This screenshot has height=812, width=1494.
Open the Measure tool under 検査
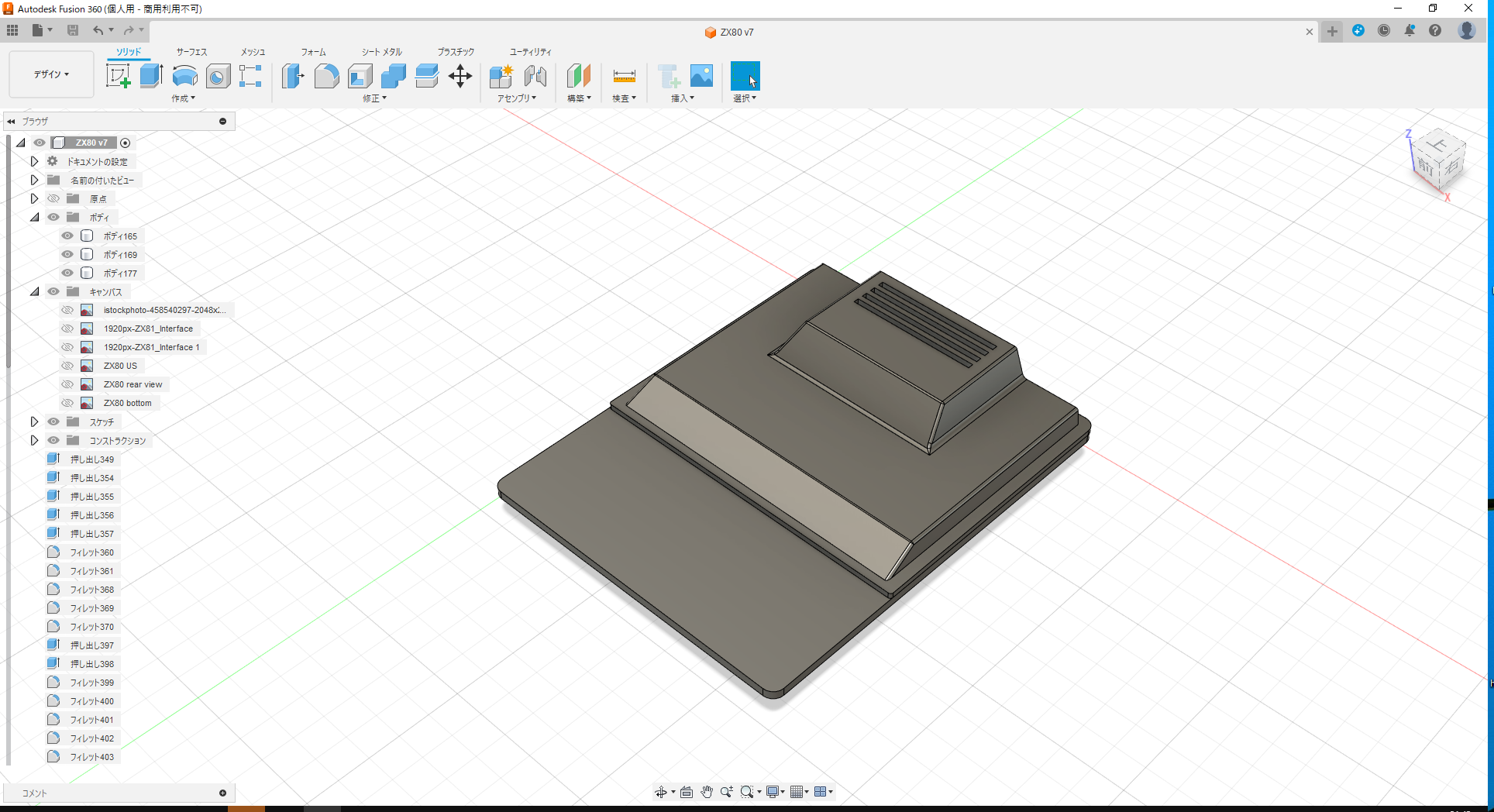coord(624,75)
